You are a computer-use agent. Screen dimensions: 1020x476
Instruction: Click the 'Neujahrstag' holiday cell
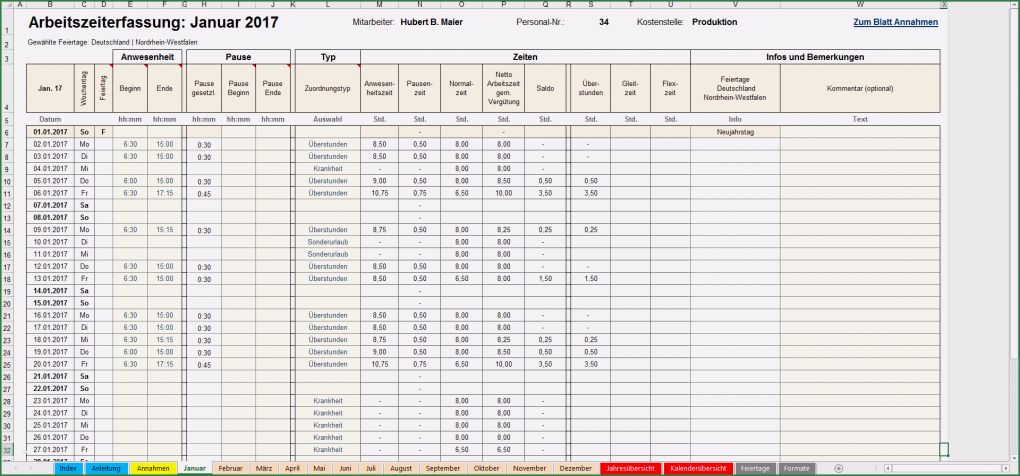[x=735, y=132]
